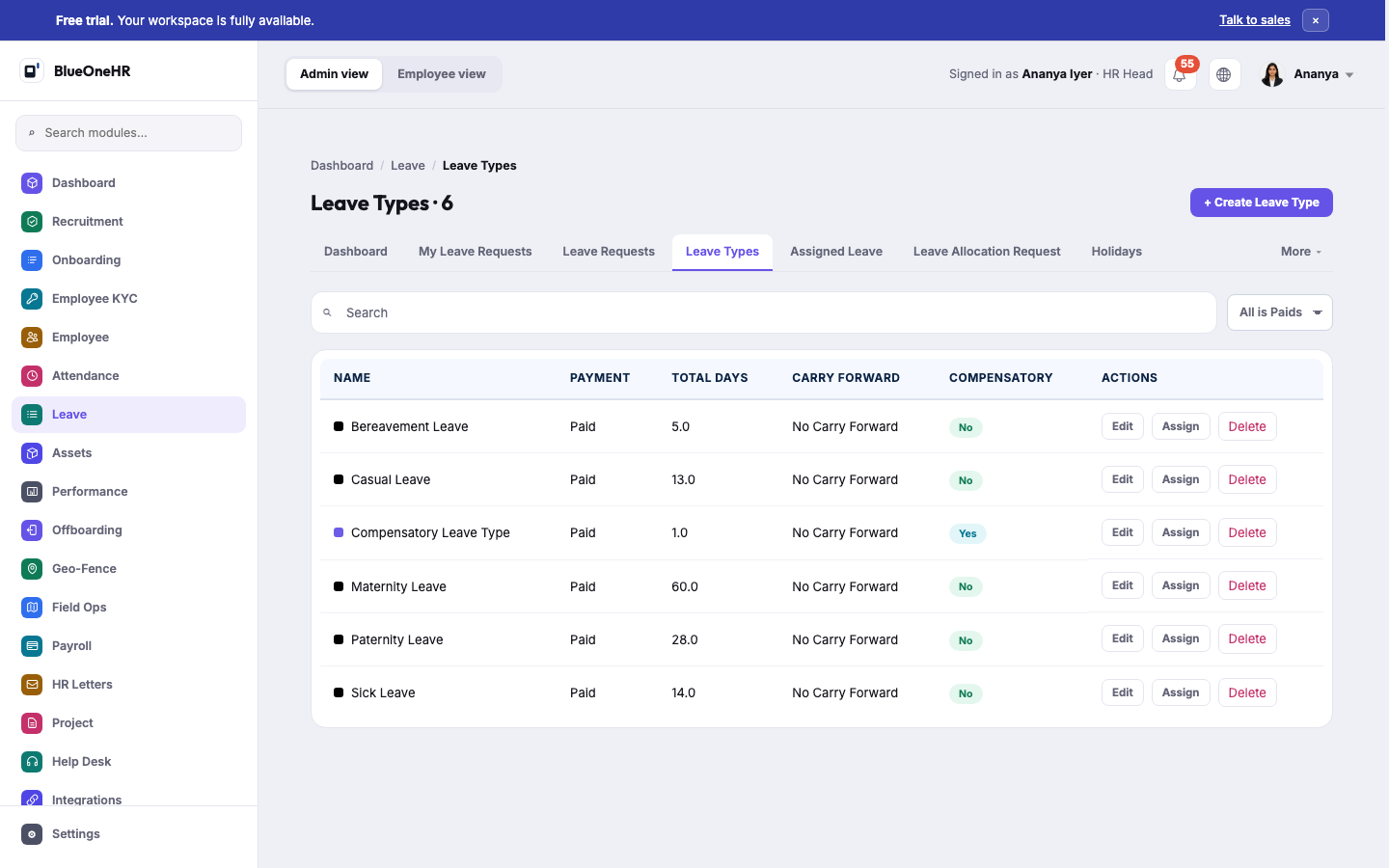This screenshot has height=868, width=1389.
Task: Edit Maternity Leave
Action: [1123, 585]
